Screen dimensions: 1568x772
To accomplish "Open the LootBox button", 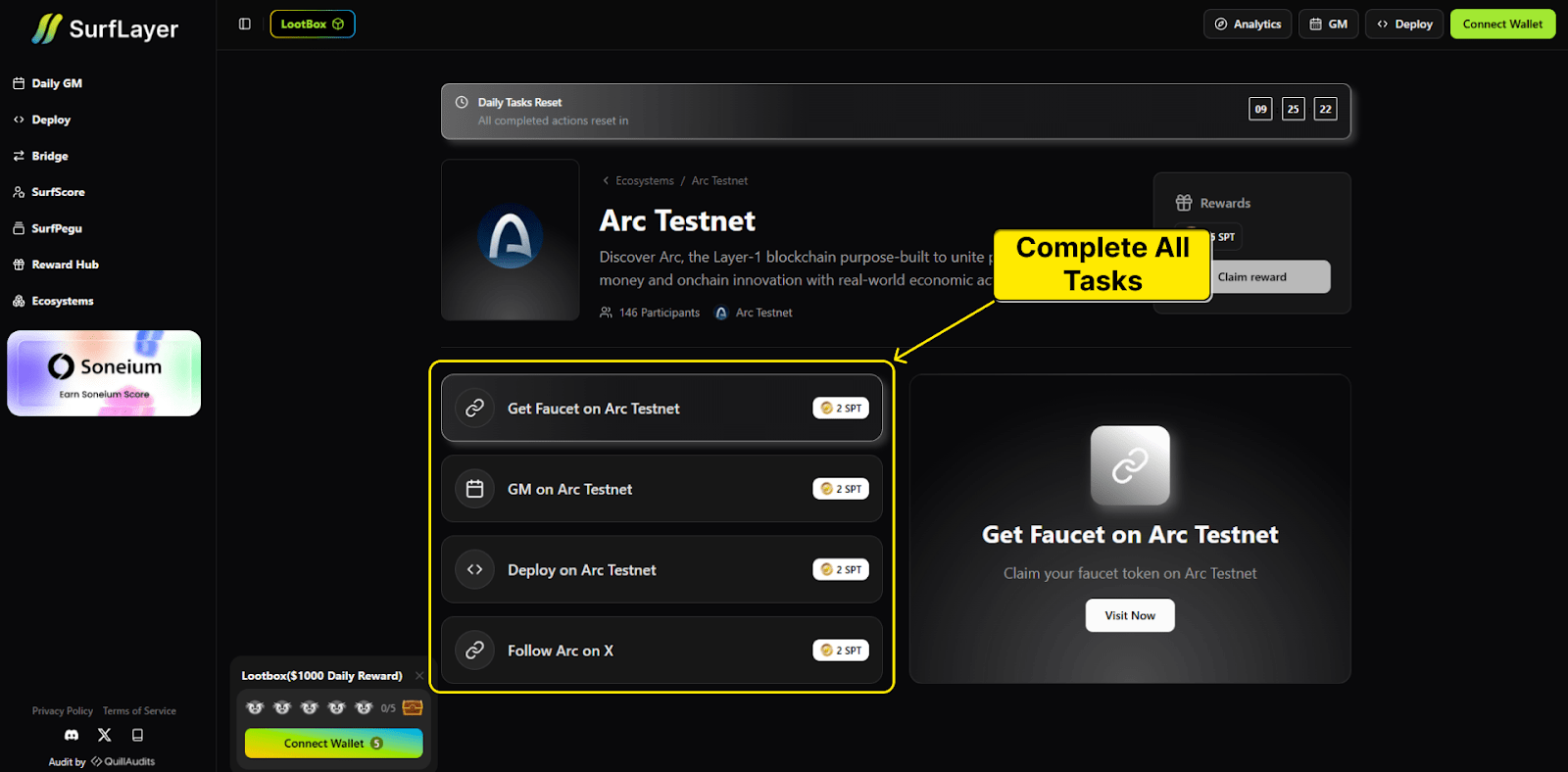I will pos(313,24).
